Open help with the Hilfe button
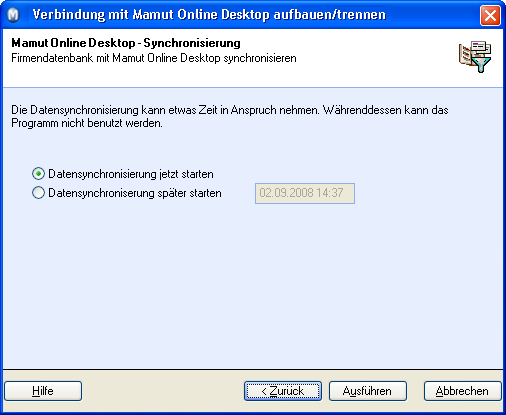This screenshot has height=415, width=506. coord(43,391)
